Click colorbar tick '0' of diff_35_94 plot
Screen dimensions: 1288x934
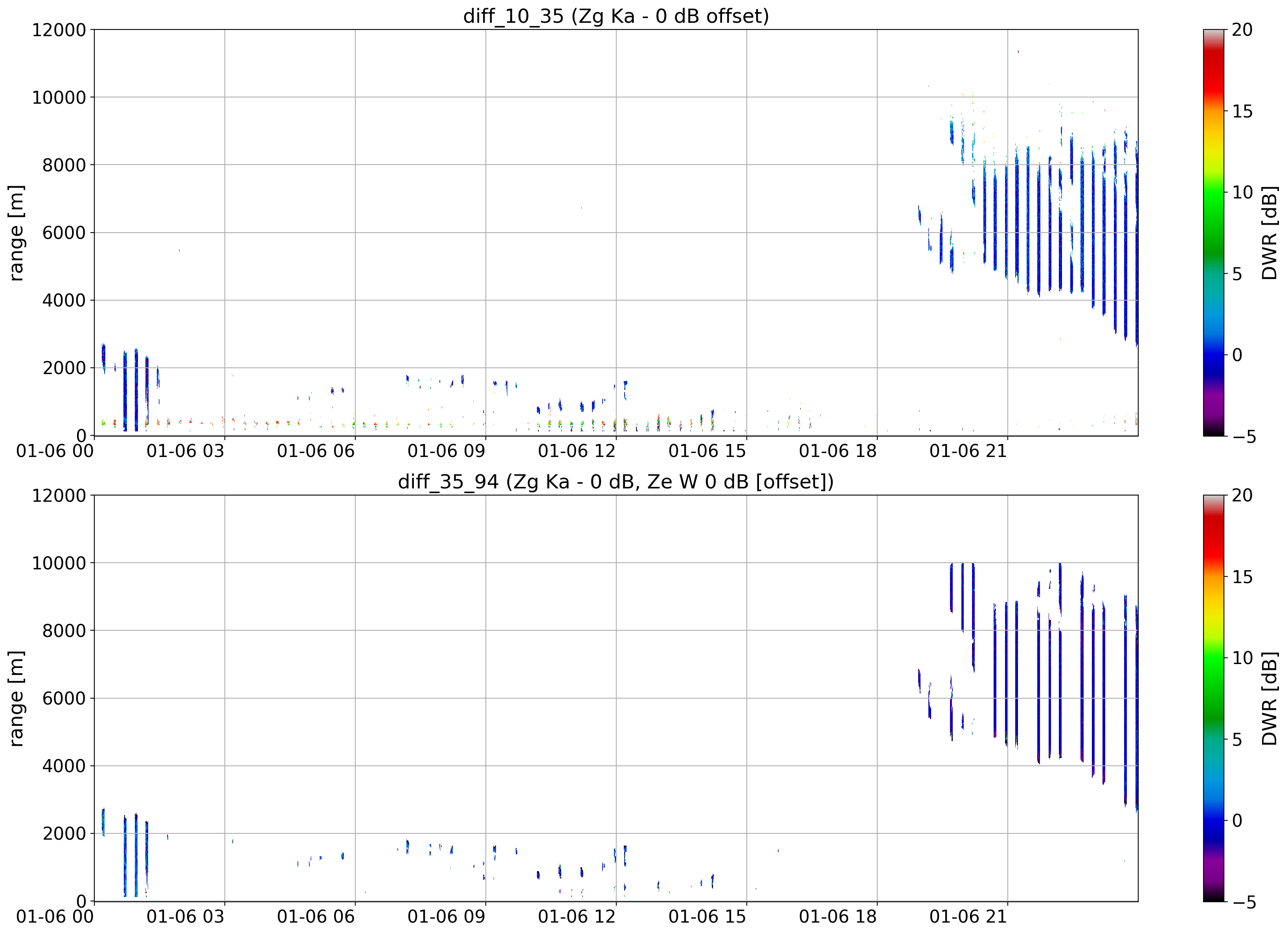[x=1237, y=820]
